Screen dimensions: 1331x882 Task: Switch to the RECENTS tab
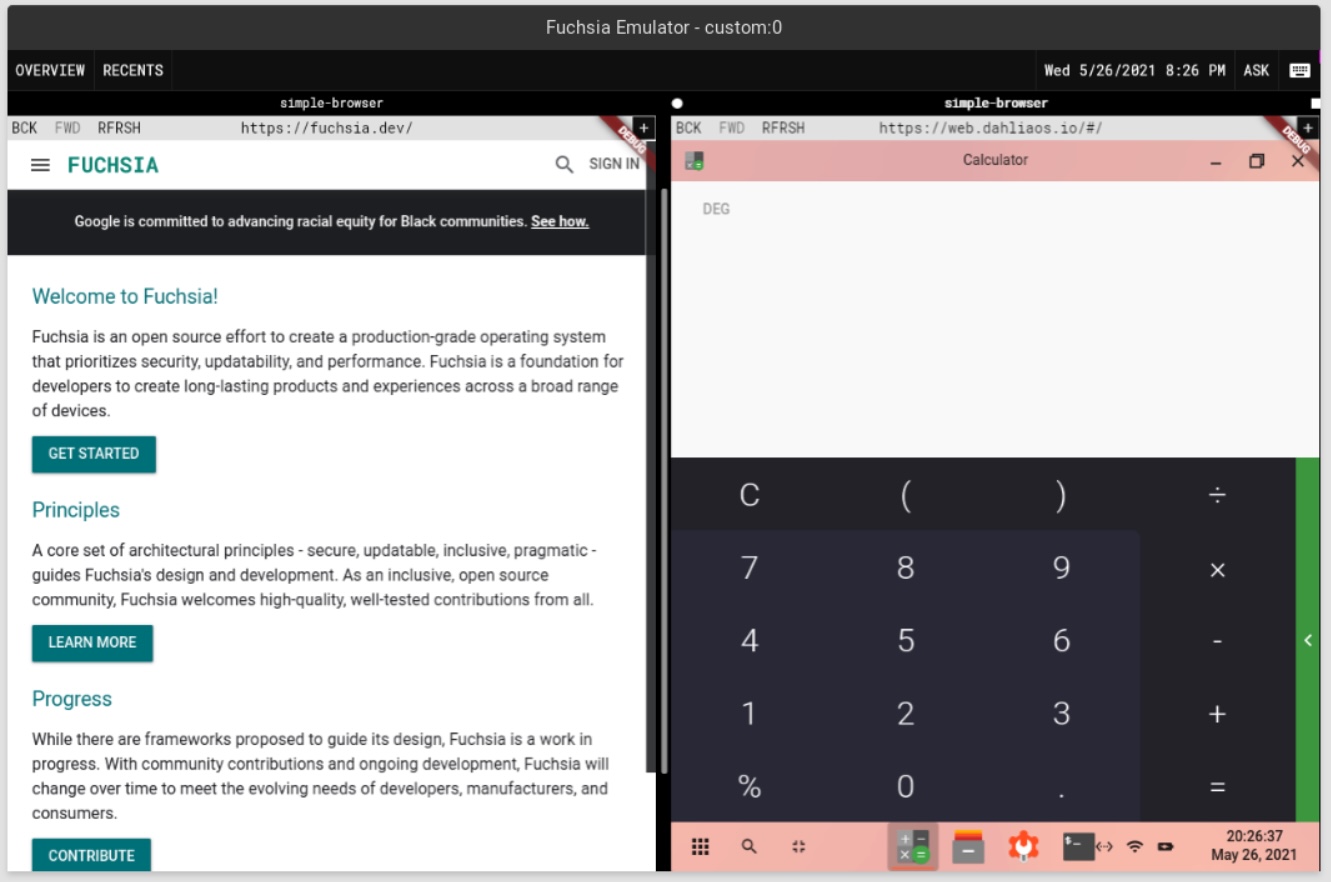[x=132, y=70]
